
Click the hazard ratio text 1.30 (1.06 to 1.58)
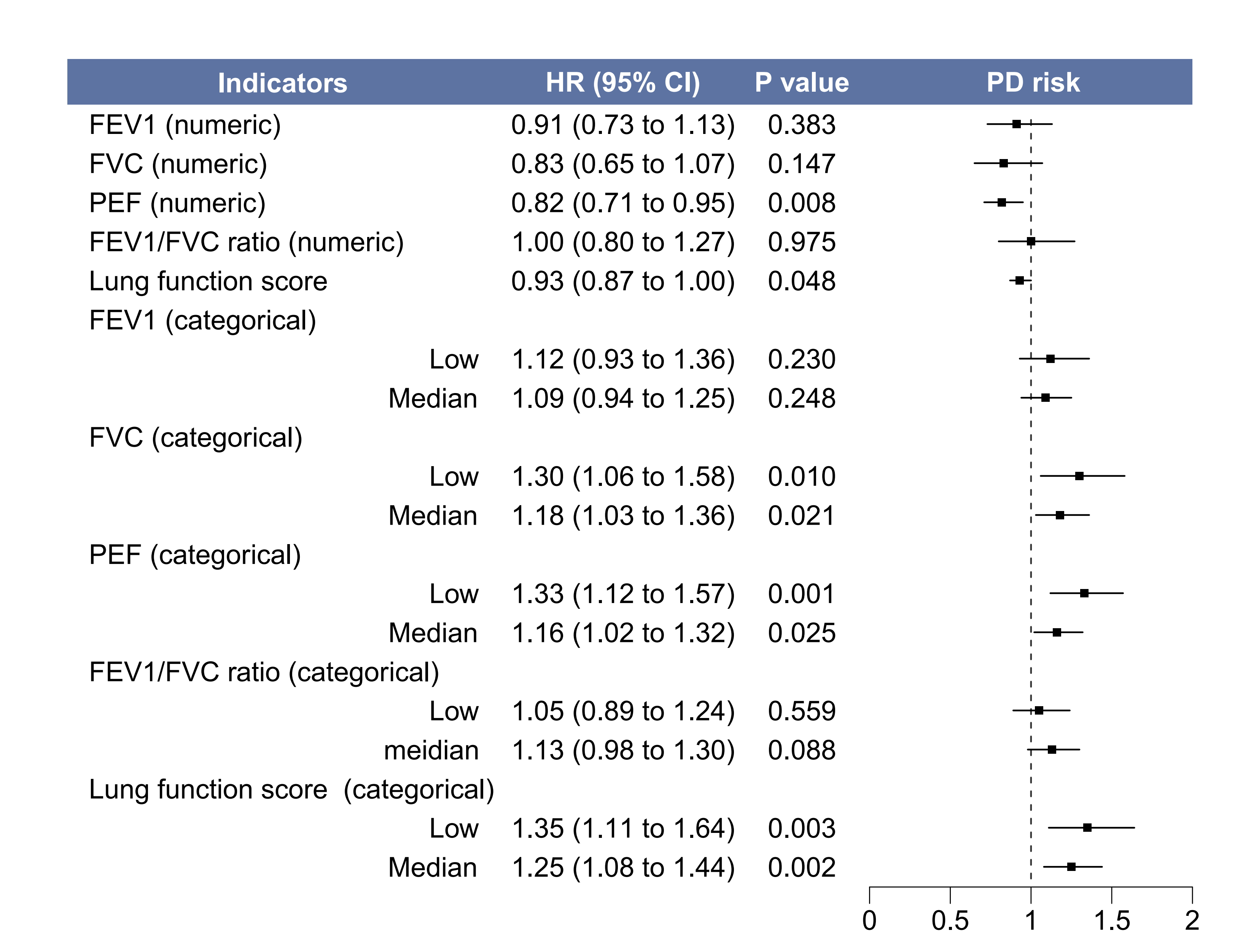pyautogui.click(x=623, y=476)
